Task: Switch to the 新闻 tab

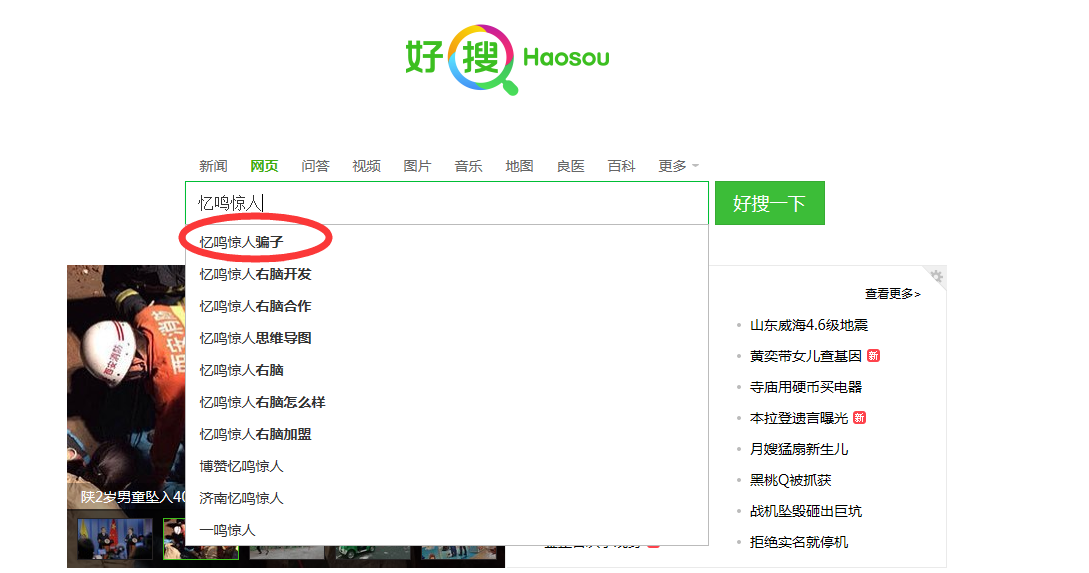Action: [213, 166]
